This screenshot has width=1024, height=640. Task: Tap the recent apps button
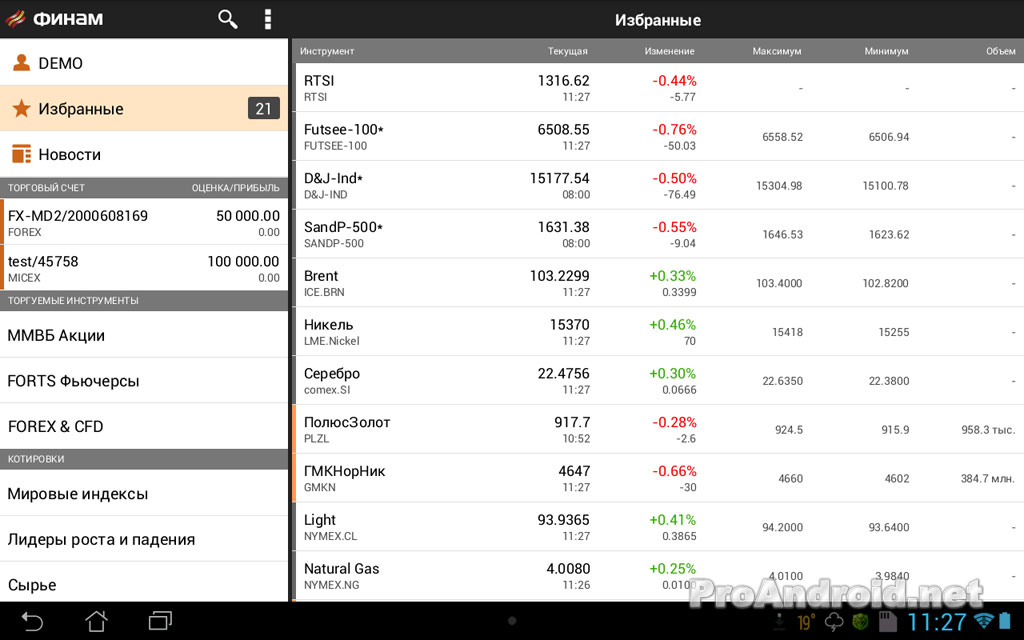160,621
